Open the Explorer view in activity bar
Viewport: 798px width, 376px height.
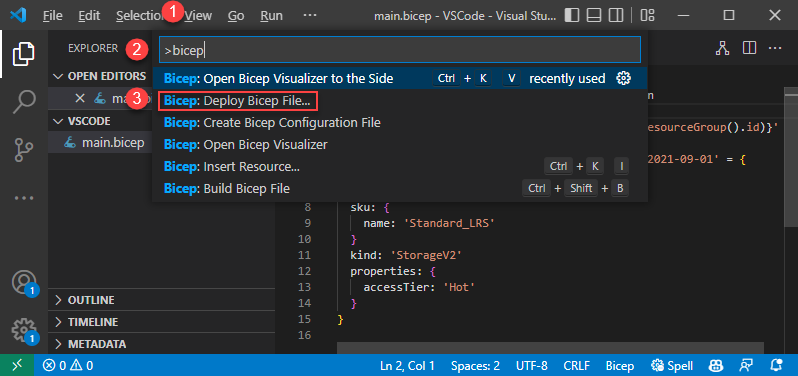click(23, 54)
